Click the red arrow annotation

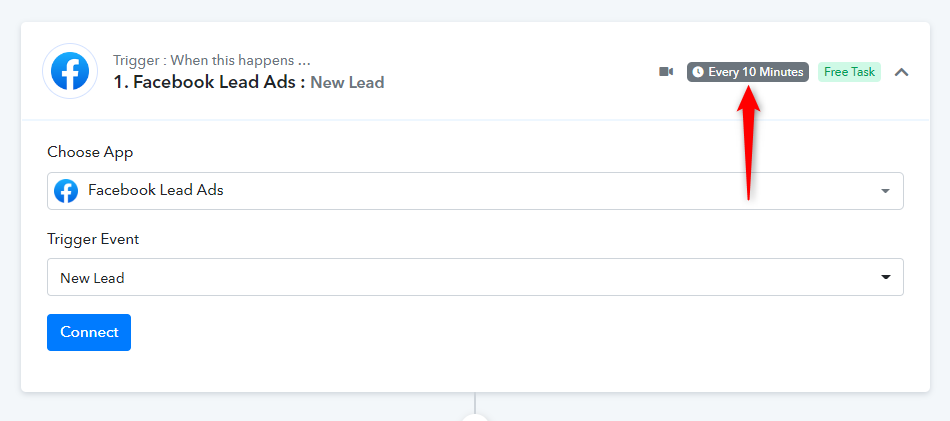tap(749, 142)
